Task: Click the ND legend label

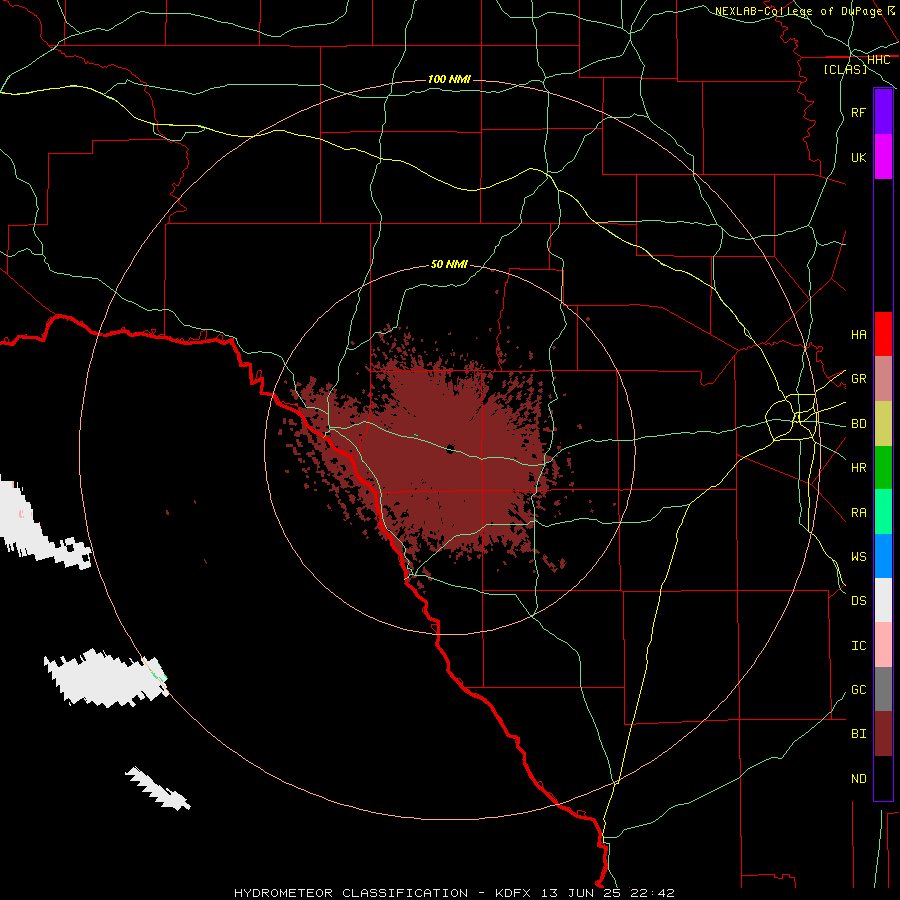Action: [858, 779]
